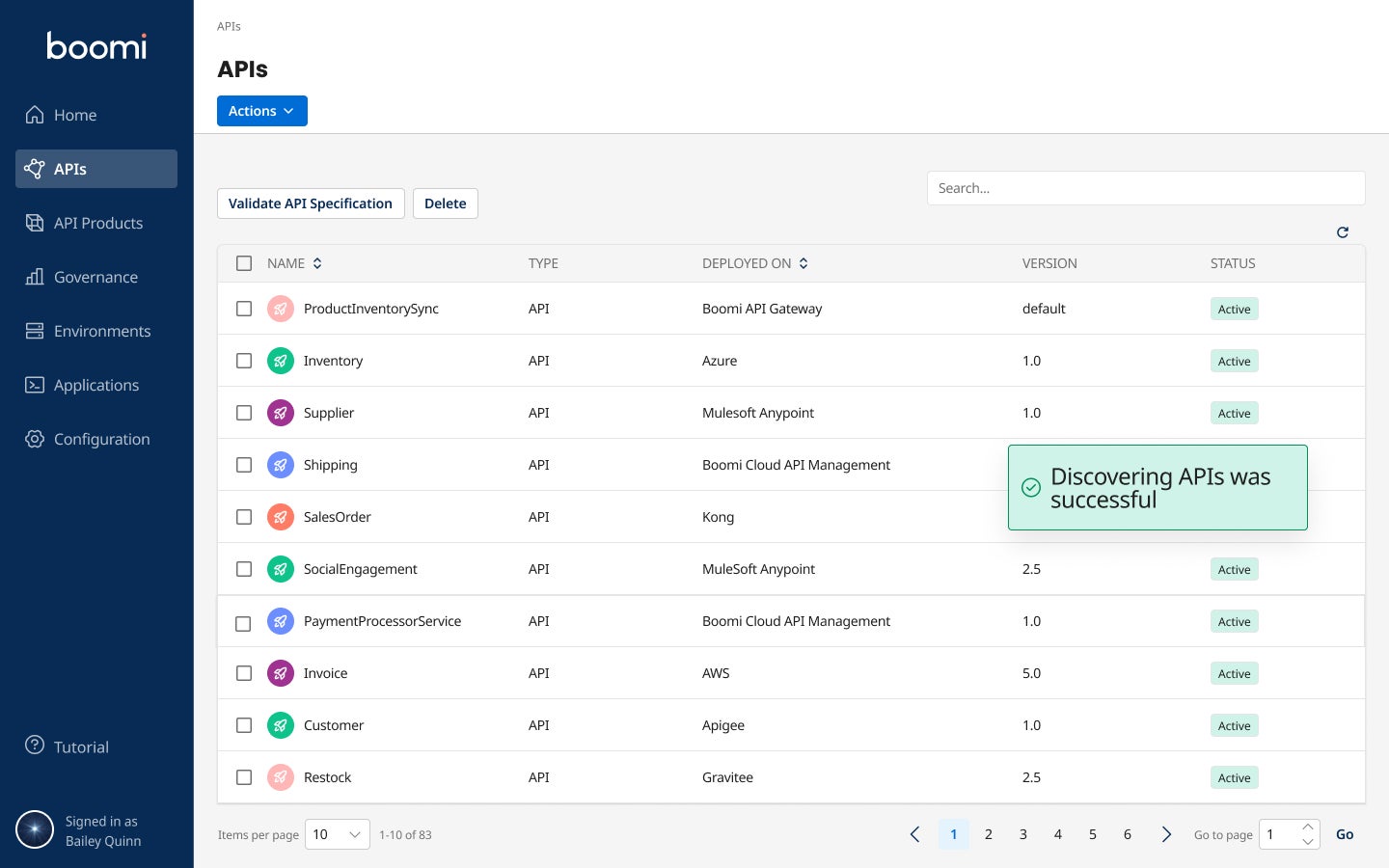Check the Restock row checkbox
This screenshot has width=1389, height=868.
244,777
